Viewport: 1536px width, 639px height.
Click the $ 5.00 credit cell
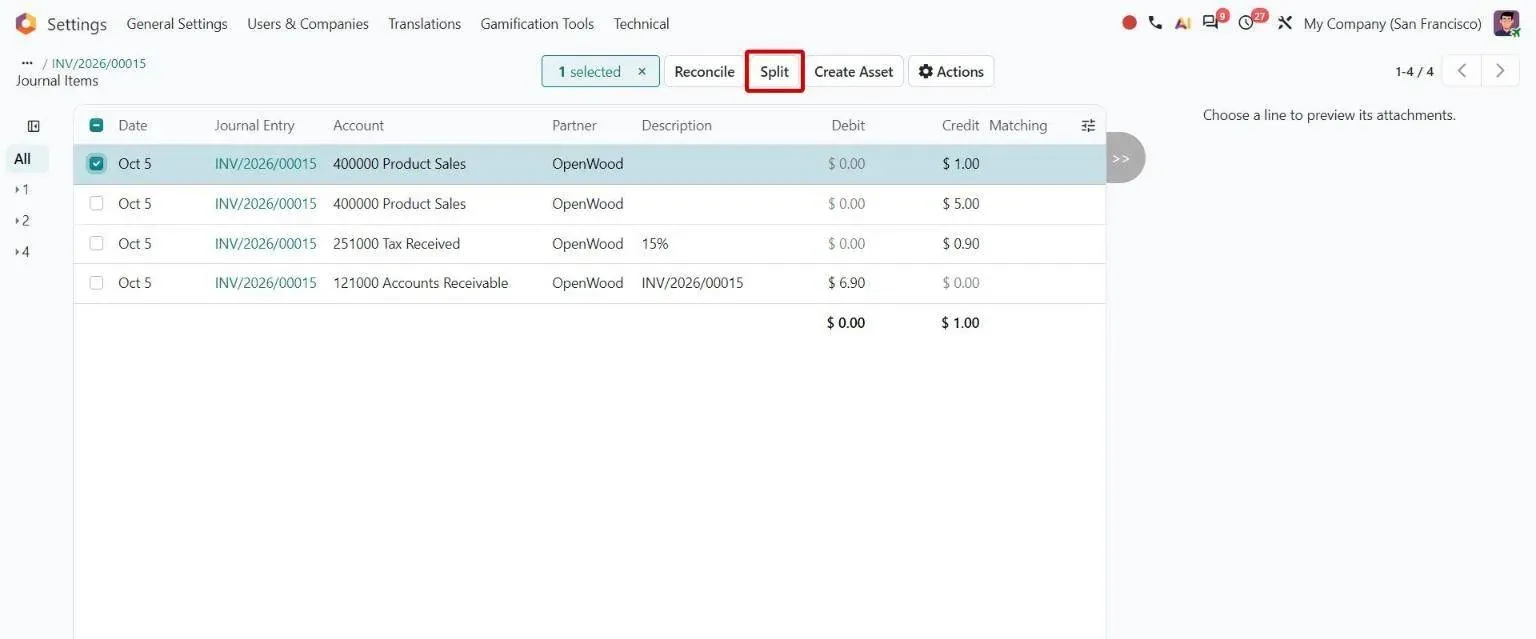point(960,203)
